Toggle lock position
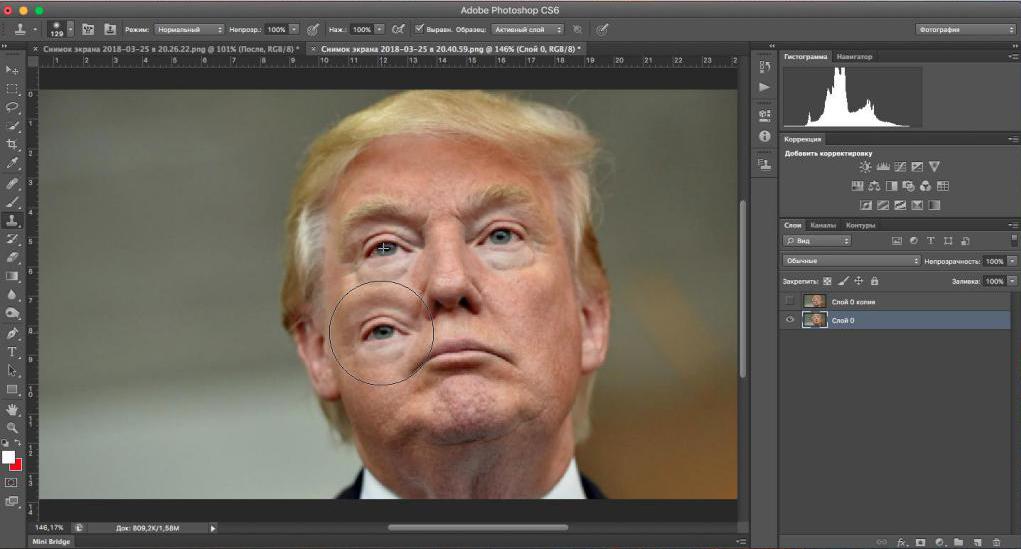 click(859, 281)
